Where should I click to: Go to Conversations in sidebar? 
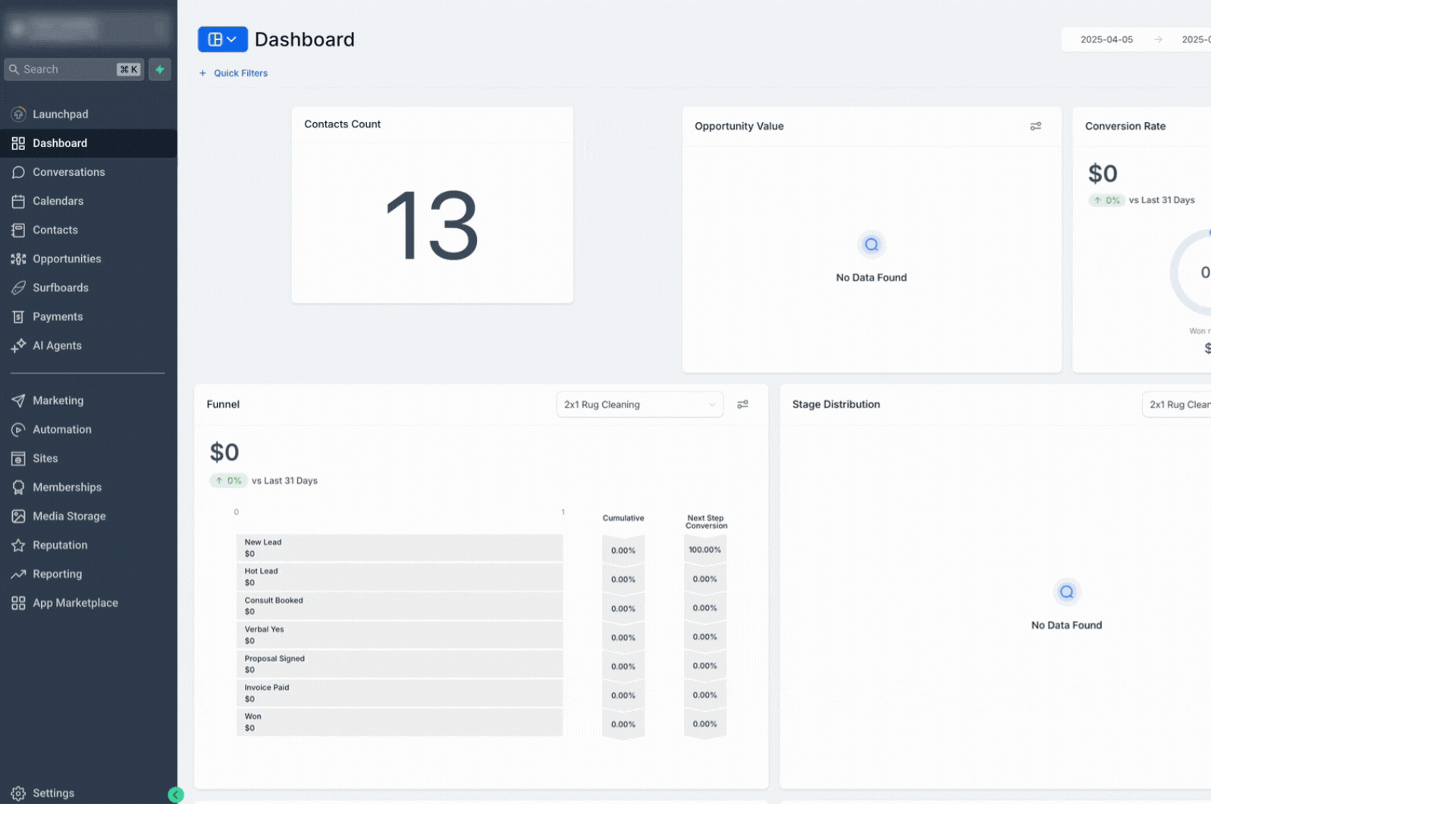coord(68,172)
